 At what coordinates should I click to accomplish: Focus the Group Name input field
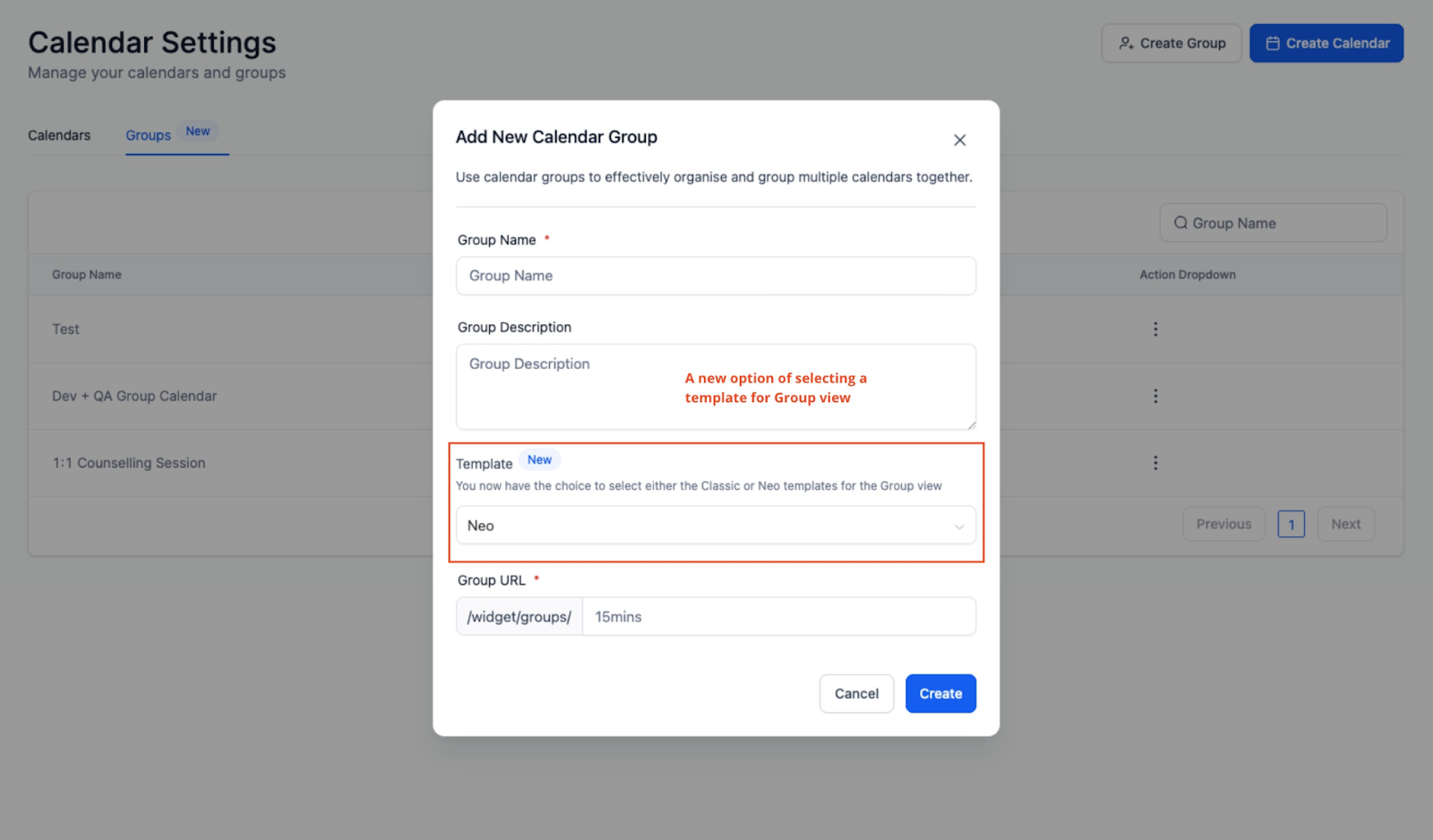click(715, 276)
